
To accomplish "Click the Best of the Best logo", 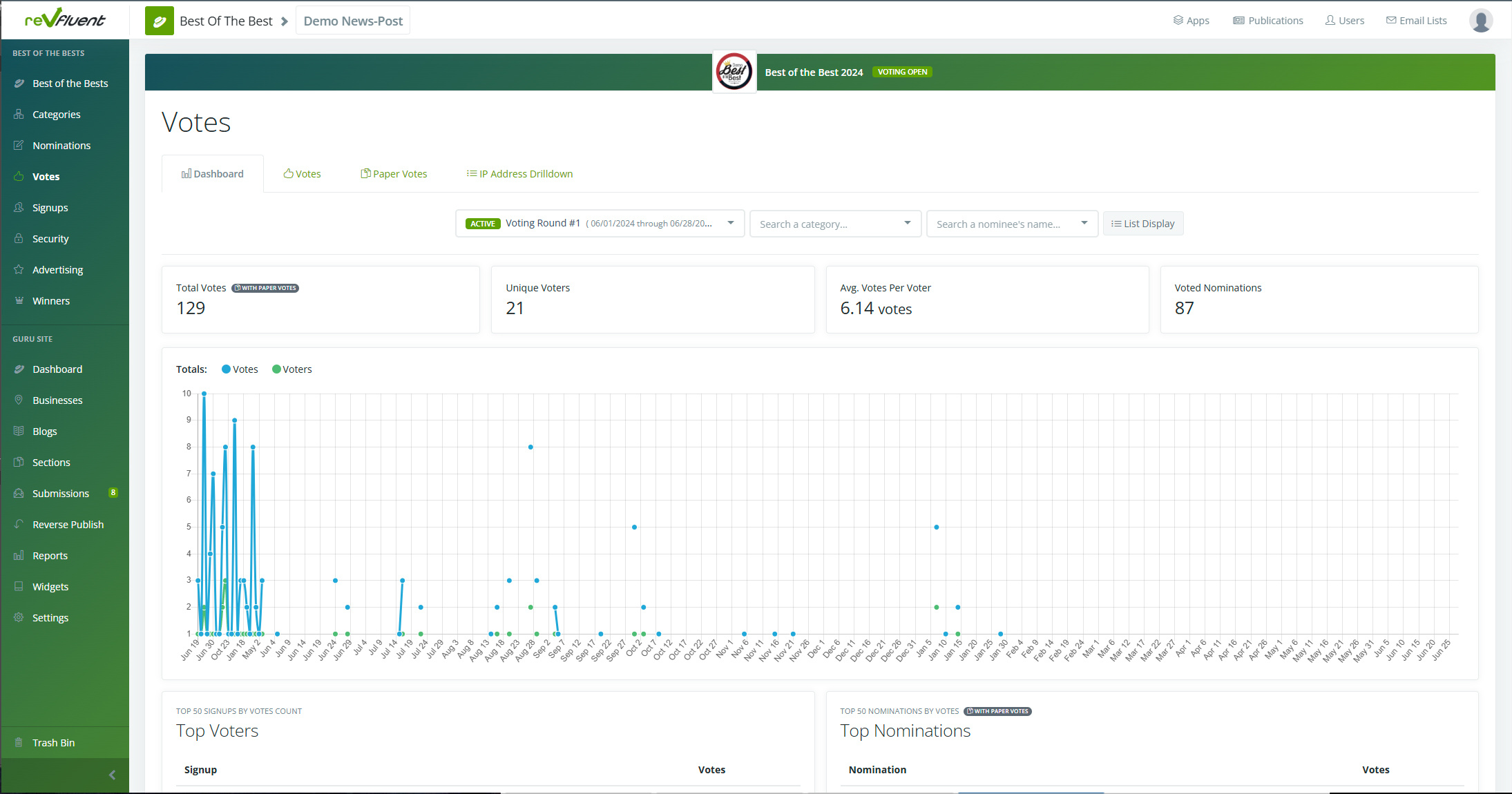I will pyautogui.click(x=734, y=72).
